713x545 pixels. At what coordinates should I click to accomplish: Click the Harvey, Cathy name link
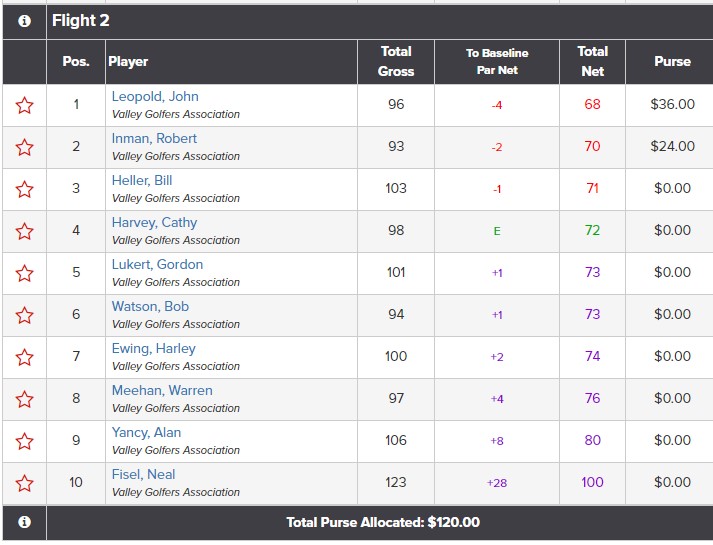point(154,223)
